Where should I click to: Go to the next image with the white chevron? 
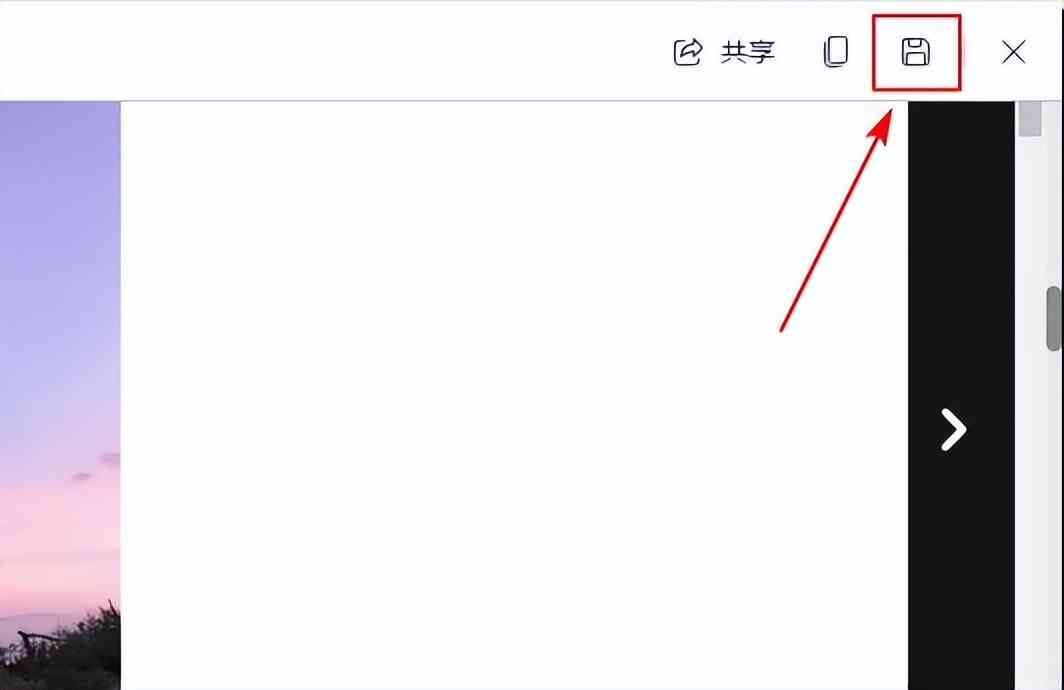pyautogui.click(x=953, y=429)
